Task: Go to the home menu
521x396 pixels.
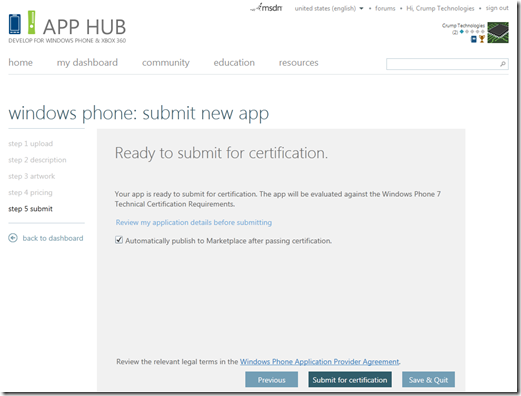Action: click(20, 62)
